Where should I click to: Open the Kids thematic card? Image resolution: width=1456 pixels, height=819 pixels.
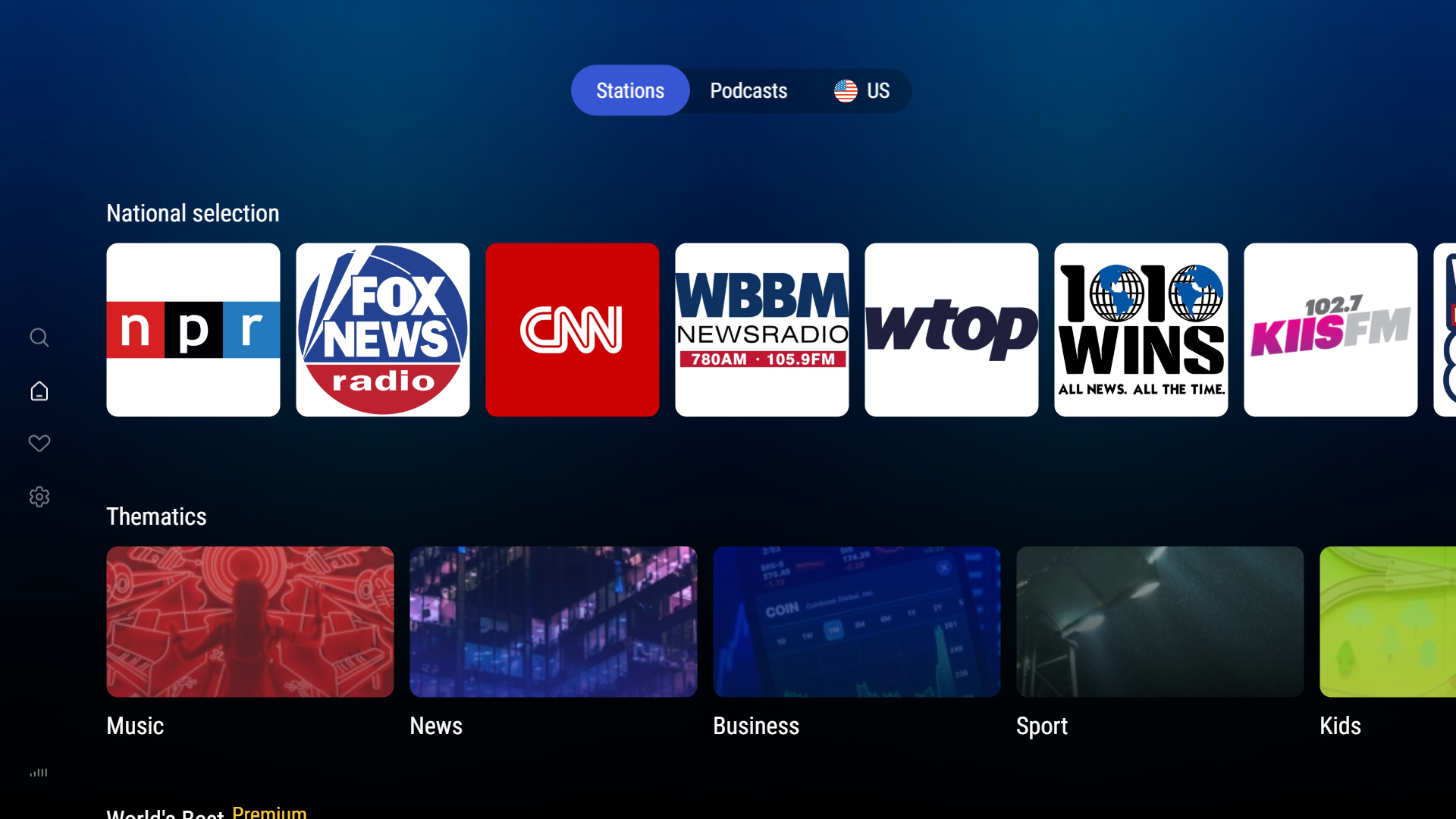[1388, 622]
